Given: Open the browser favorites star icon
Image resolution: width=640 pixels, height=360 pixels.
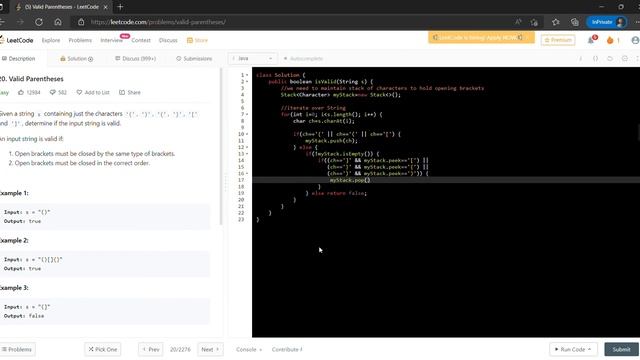Looking at the screenshot, I should pos(556,22).
